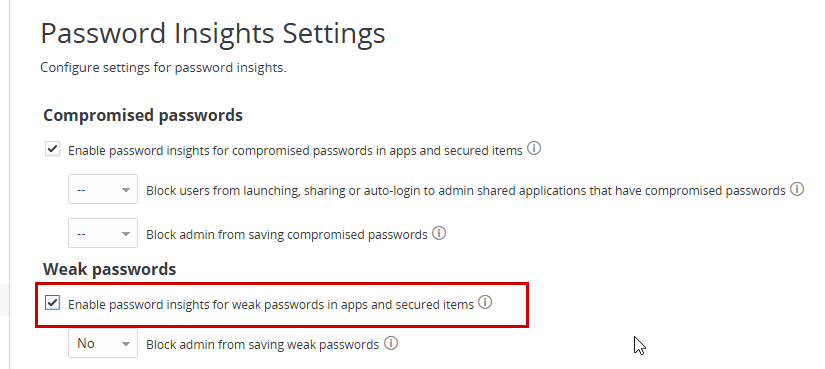The image size is (825, 369).
Task: Select the highlighted sidebar item at left edge
Action: (4, 300)
